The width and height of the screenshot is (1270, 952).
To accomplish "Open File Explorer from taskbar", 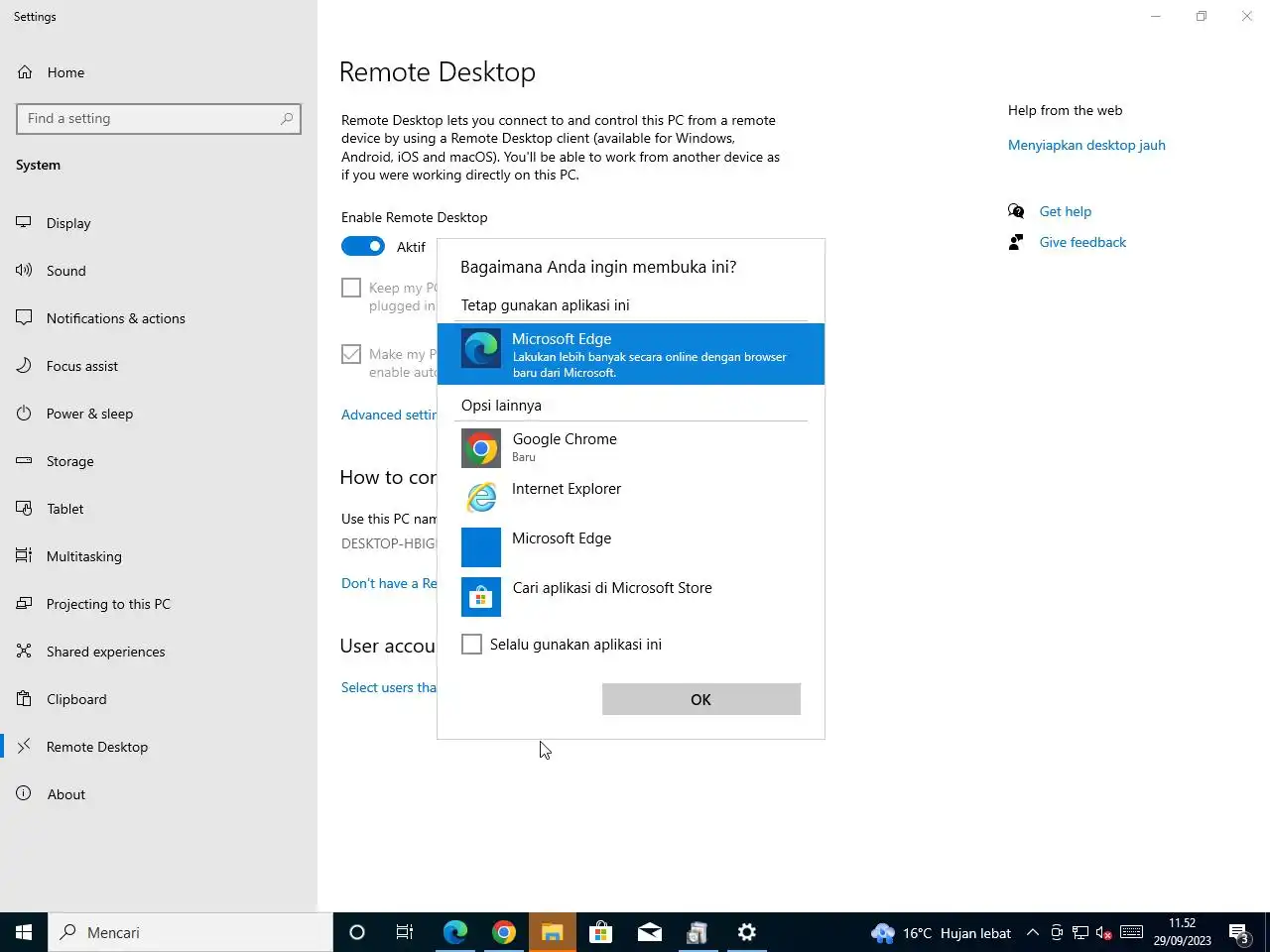I will (553, 932).
